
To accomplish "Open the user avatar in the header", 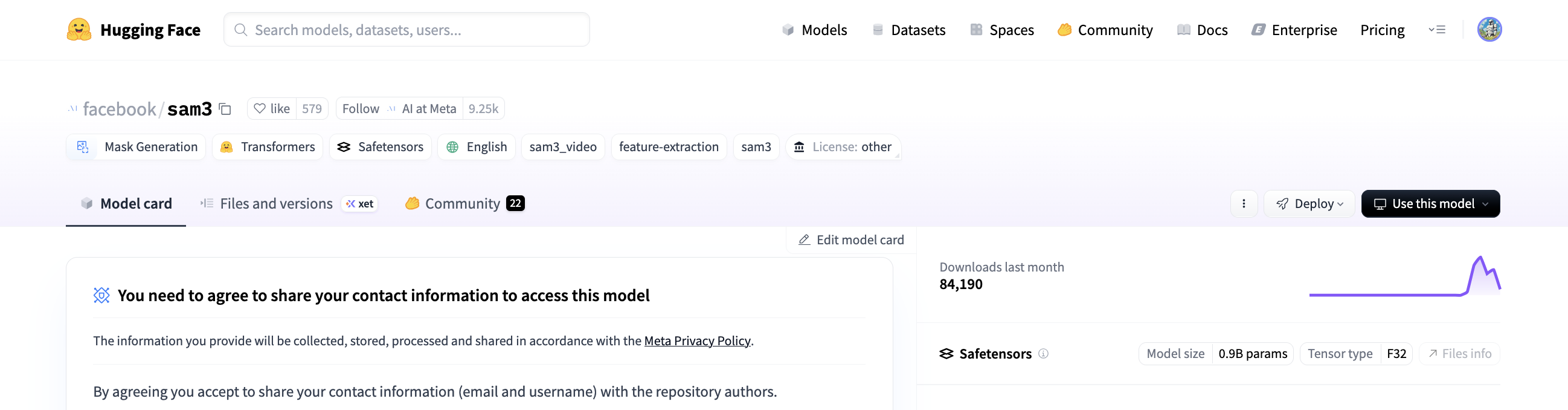I will tap(1489, 29).
